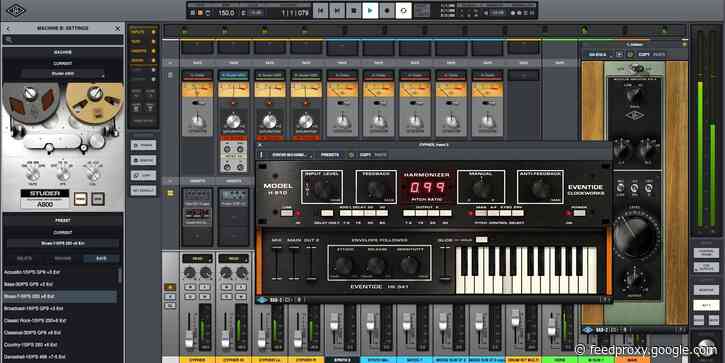Select the highlighted Brass 7.5IPS preset
Image resolution: width=725 pixels, height=363 pixels.
point(60,296)
